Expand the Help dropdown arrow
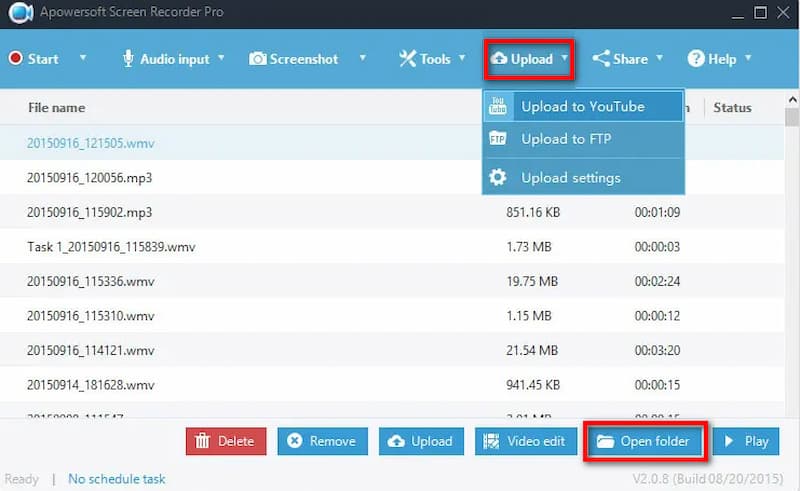 tap(748, 58)
